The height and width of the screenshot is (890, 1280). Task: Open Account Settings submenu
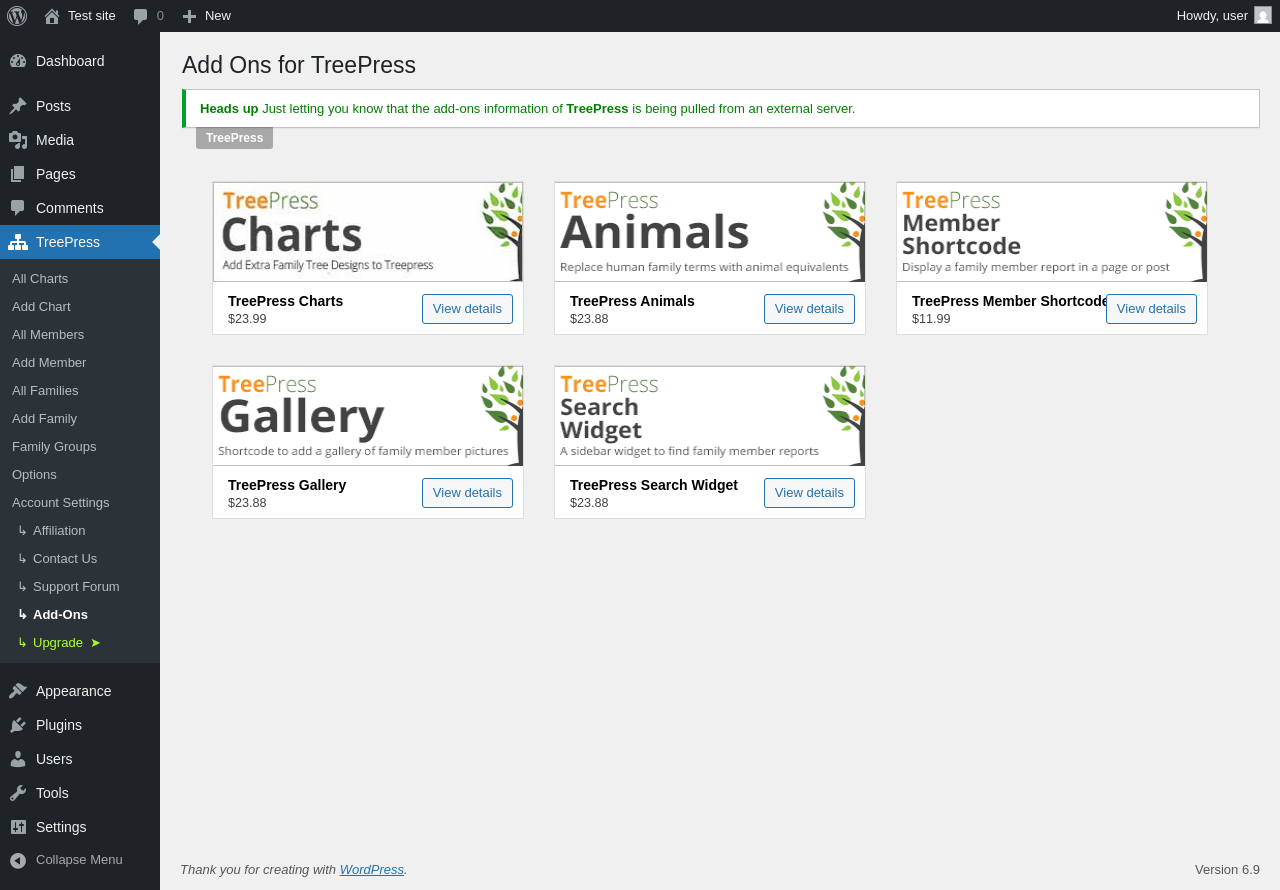click(x=80, y=502)
